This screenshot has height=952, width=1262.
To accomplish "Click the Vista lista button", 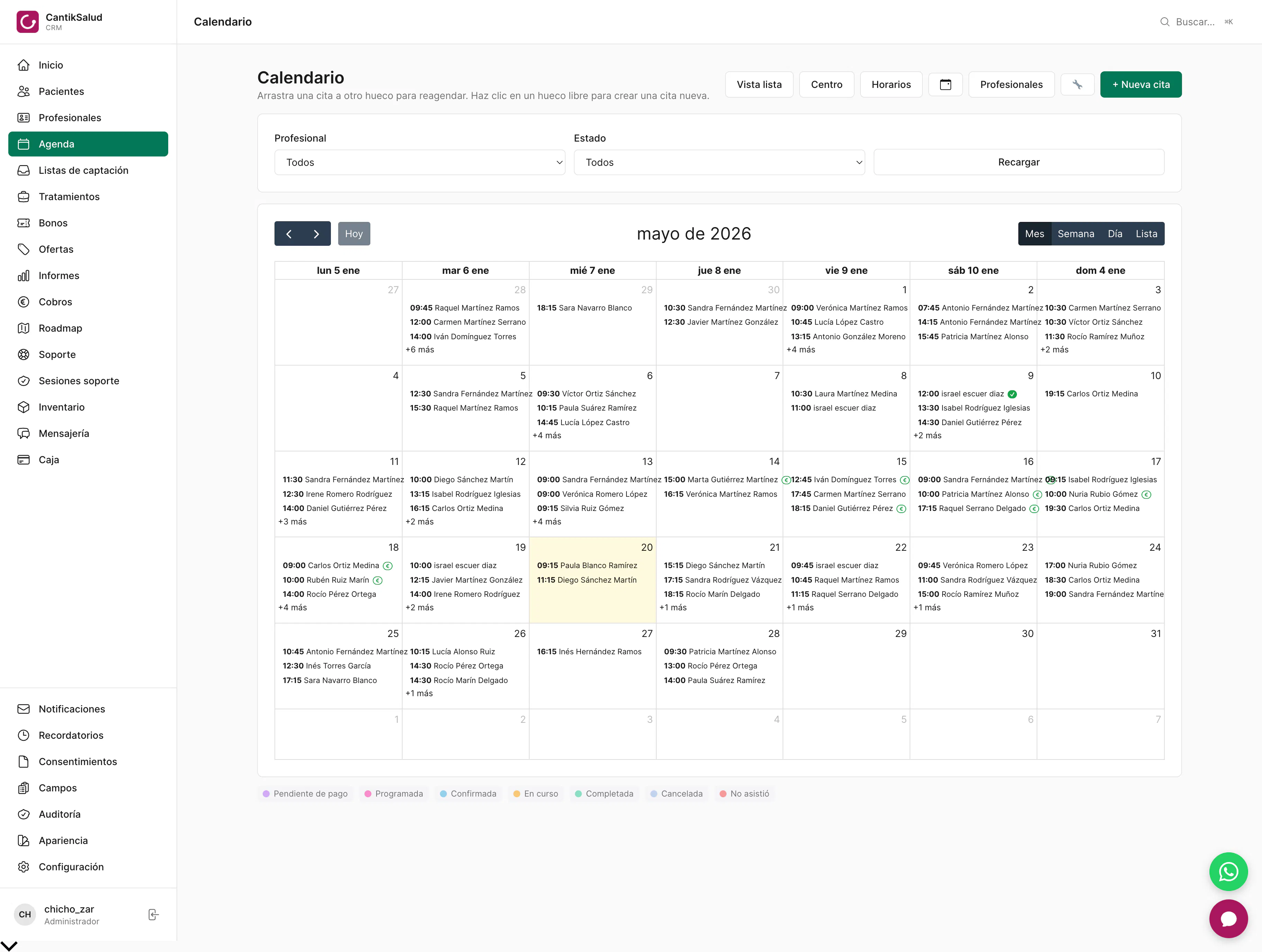I will pyautogui.click(x=759, y=84).
